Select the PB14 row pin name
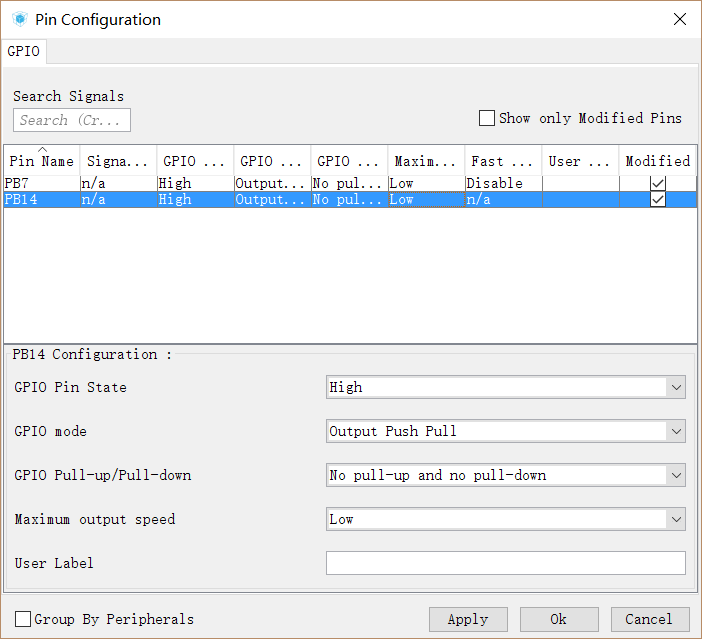 tap(42, 199)
